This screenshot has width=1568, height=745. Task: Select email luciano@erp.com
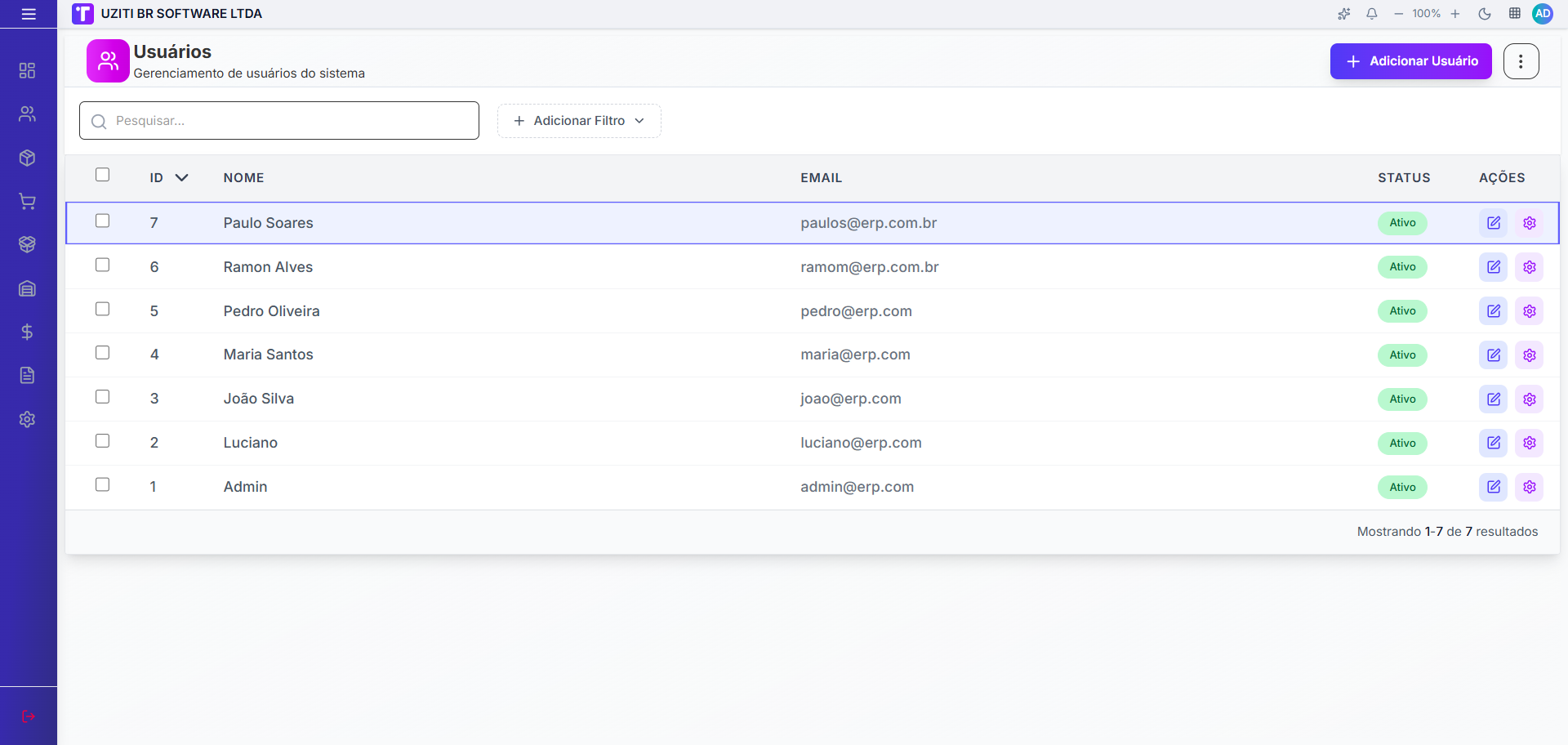861,443
